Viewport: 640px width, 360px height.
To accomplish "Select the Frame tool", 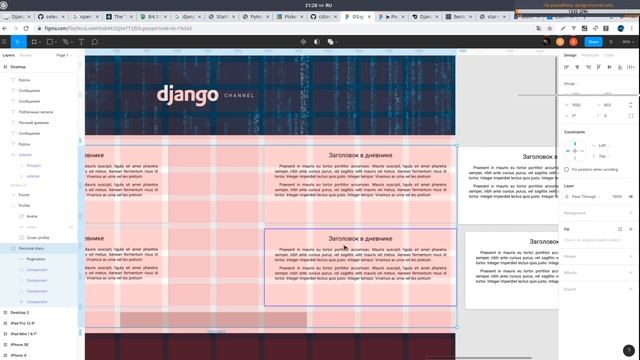I will click(34, 42).
